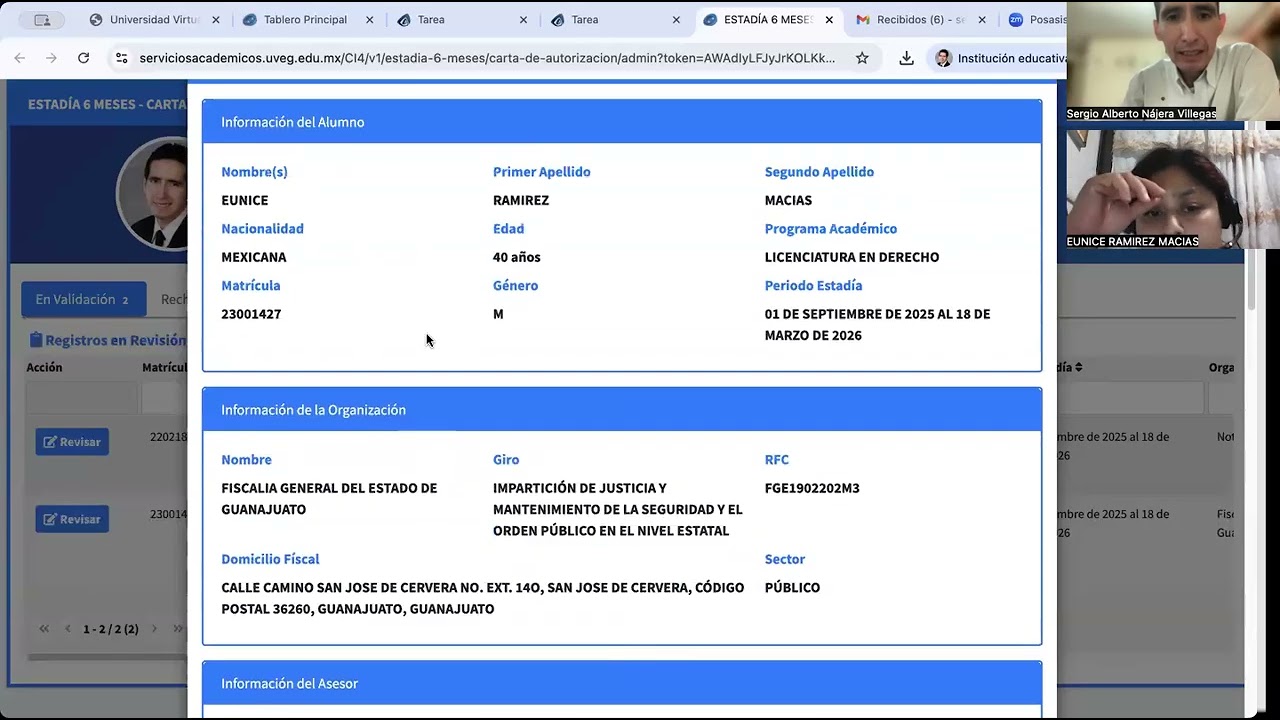Open the tab search button

(x=42, y=20)
